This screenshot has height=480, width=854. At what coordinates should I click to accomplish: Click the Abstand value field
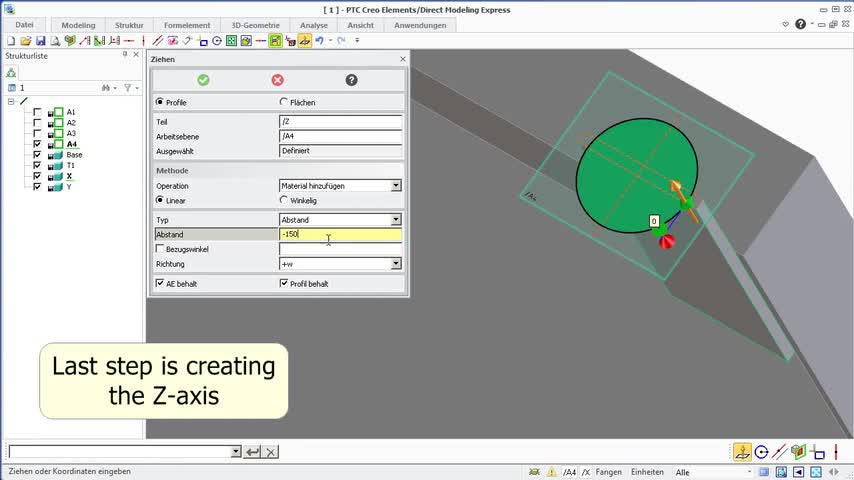[x=340, y=234]
